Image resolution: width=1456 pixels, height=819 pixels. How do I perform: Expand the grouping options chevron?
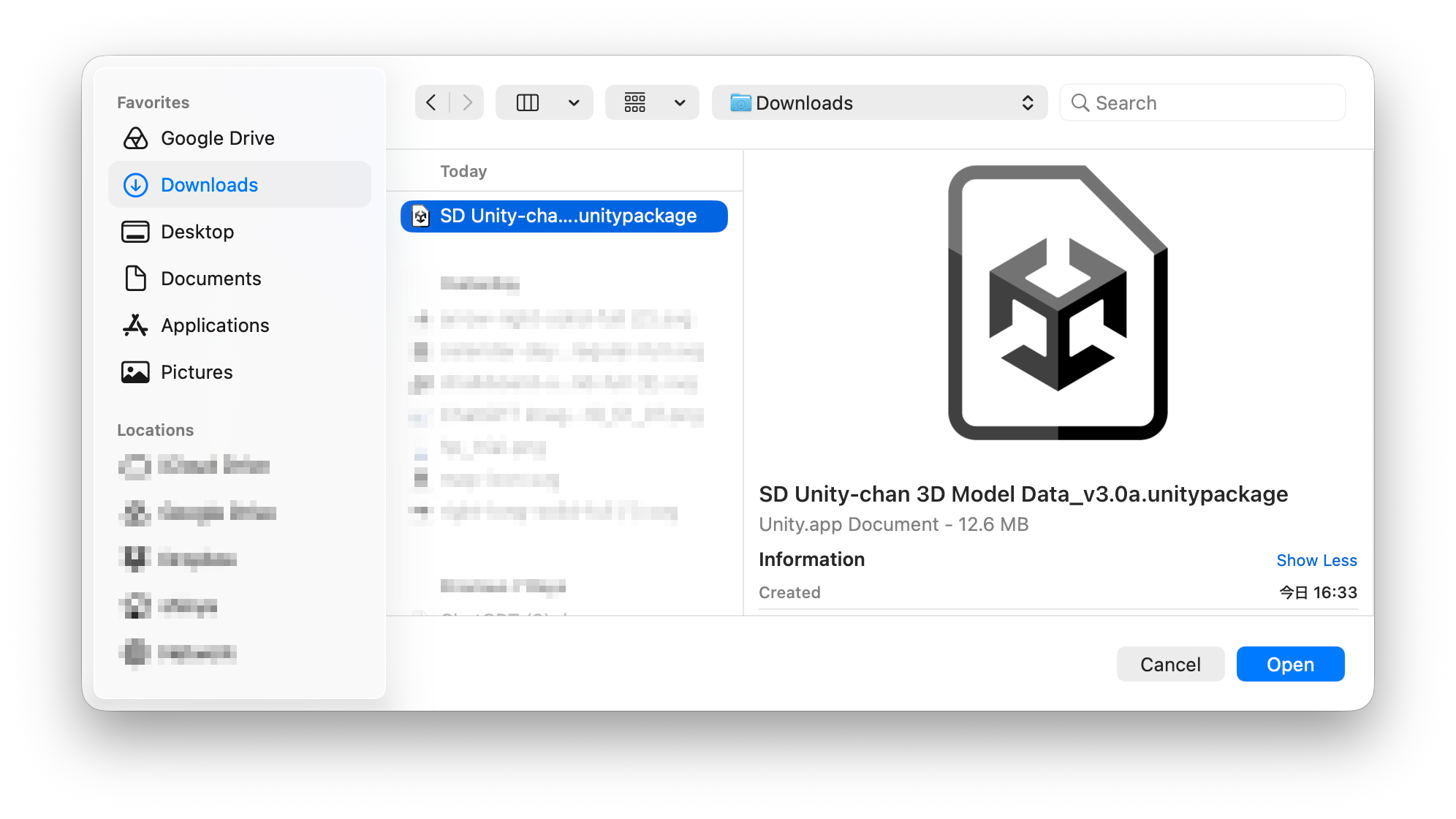click(x=680, y=103)
